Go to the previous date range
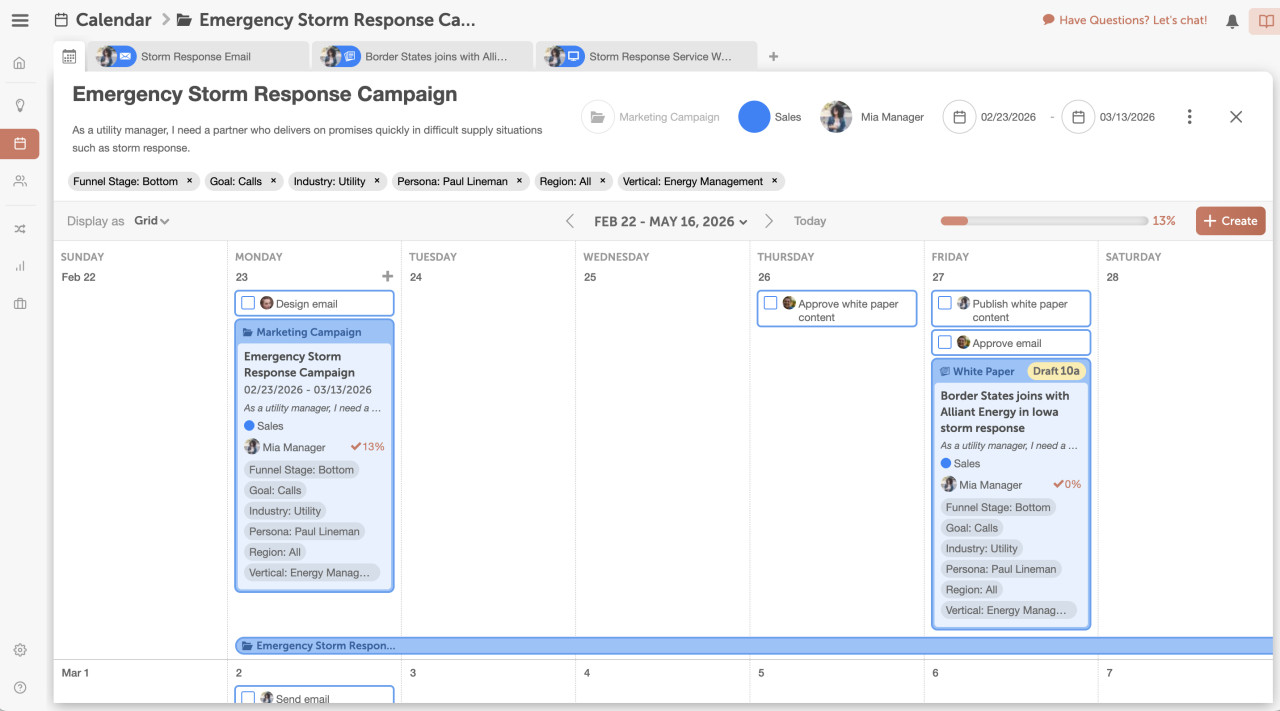The height and width of the screenshot is (711, 1280). point(570,221)
